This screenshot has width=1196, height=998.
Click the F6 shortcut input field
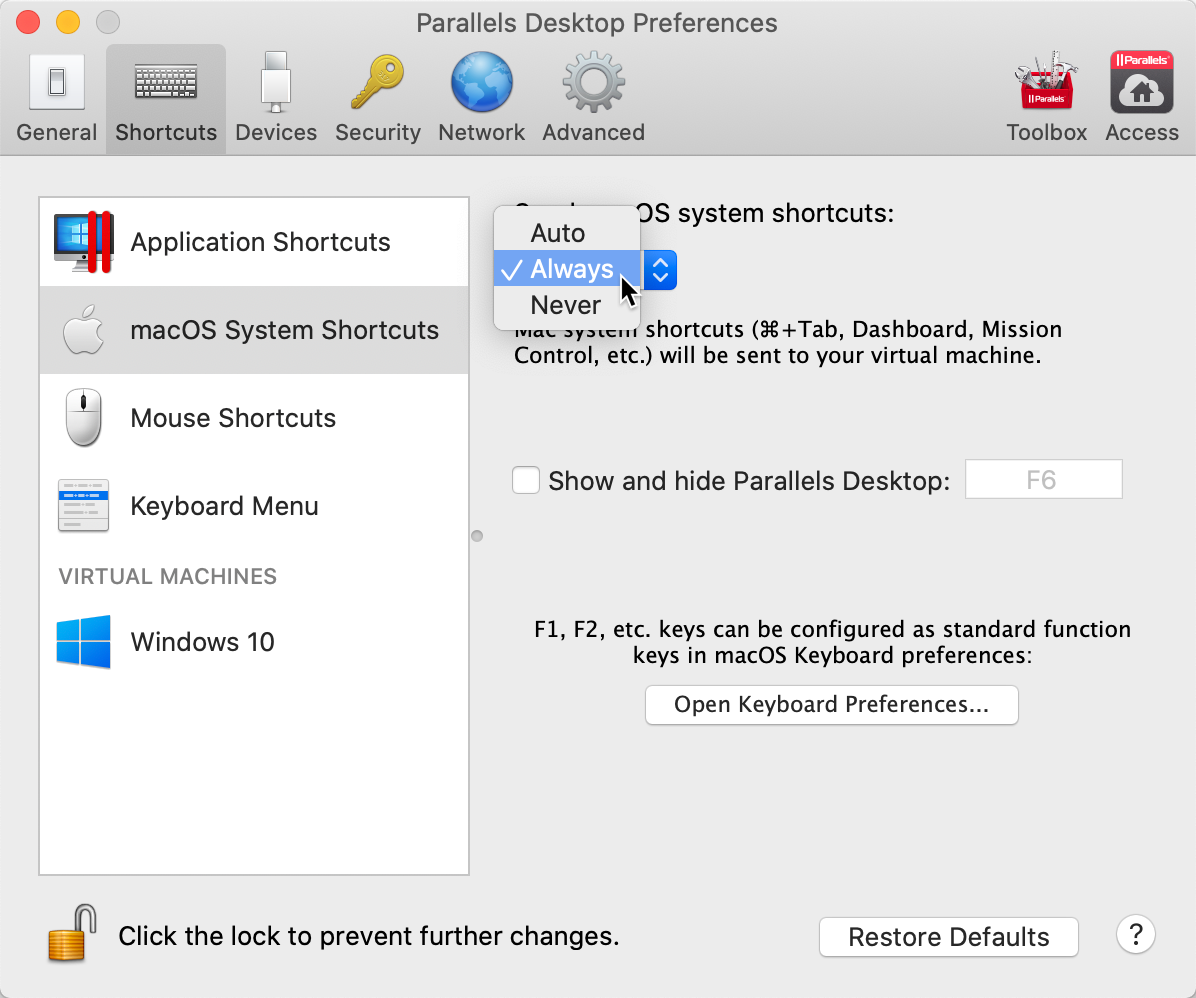click(1043, 479)
